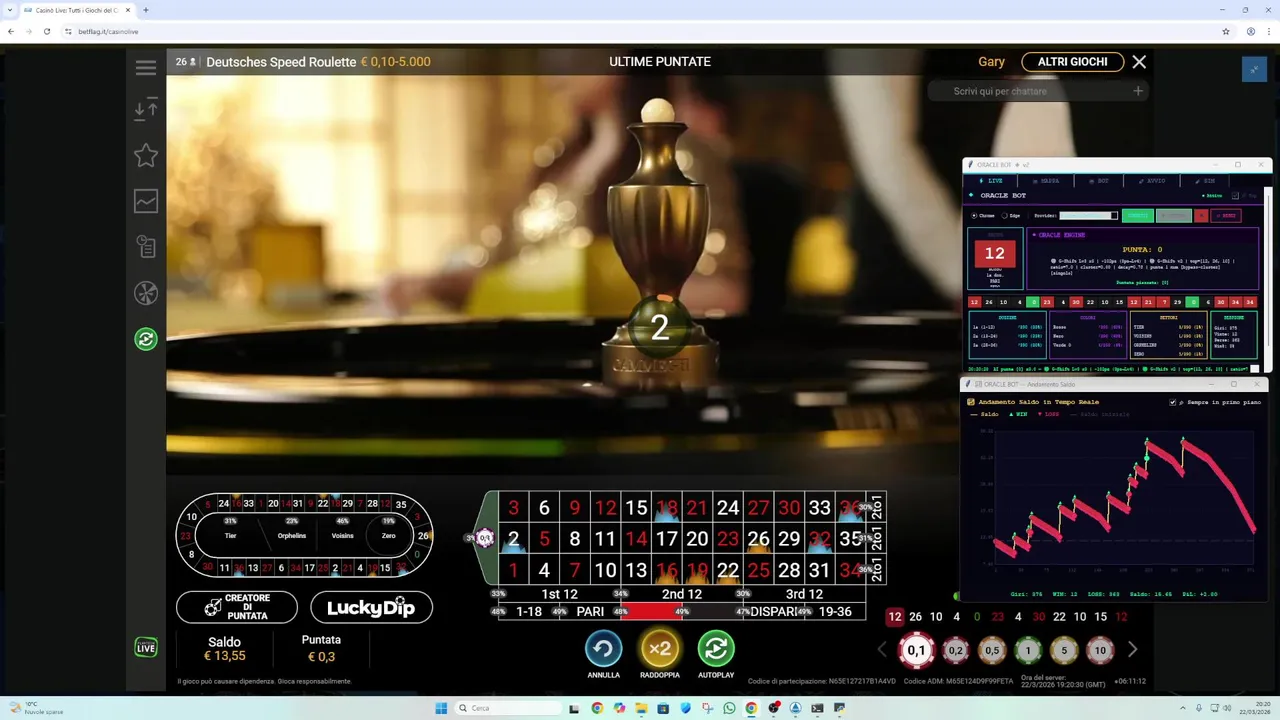Image resolution: width=1280 pixels, height=720 pixels.
Task: Bet on 2nd 12 dozen
Action: click(x=681, y=594)
